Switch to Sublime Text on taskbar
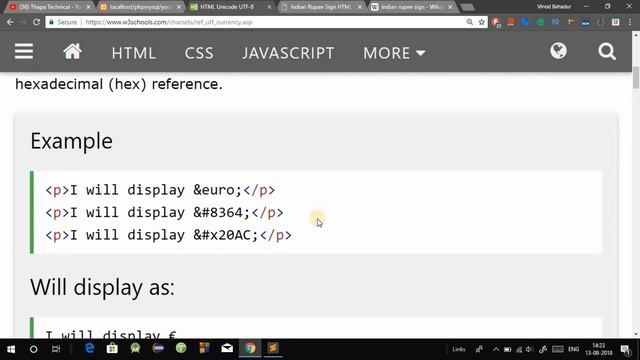 click(x=273, y=348)
